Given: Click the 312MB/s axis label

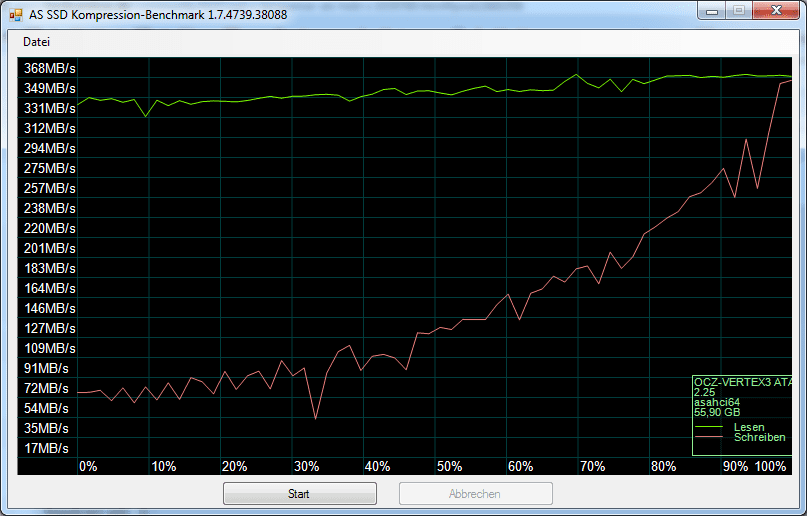Looking at the screenshot, I should pos(49,128).
